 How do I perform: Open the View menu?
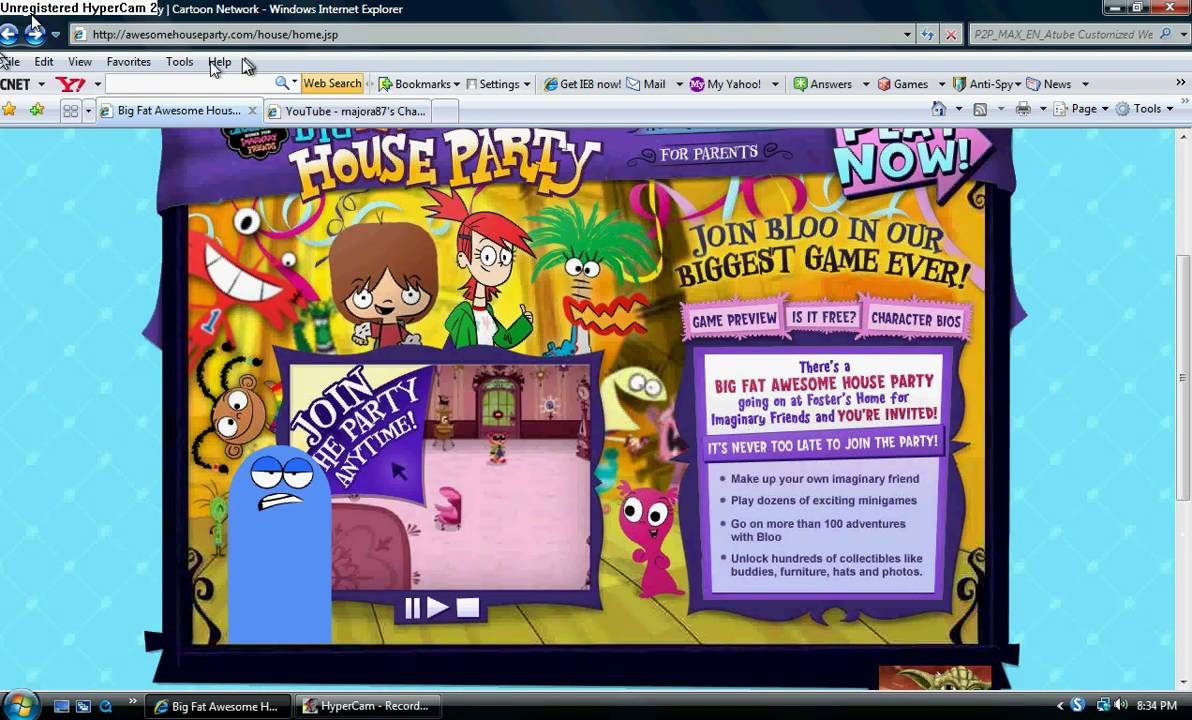coord(80,62)
